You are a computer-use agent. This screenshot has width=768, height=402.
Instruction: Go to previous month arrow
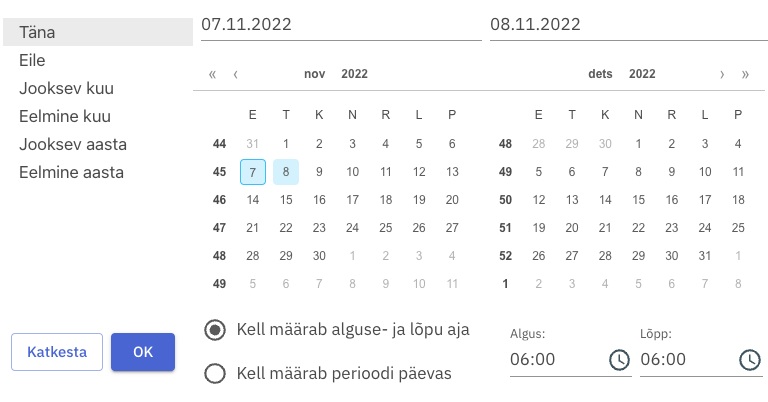235,74
